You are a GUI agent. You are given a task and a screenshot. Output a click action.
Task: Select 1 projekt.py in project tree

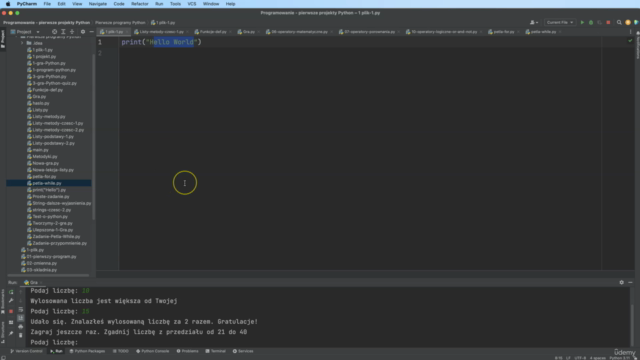44,56
